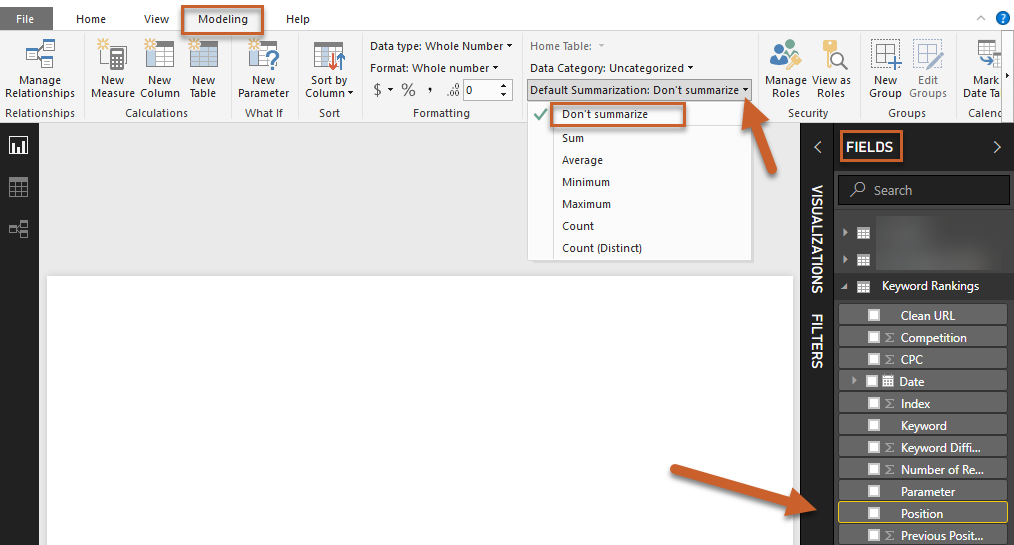Screen dimensions: 1014x545
Task: Open Manage Relationships tool
Action: click(x=40, y=70)
